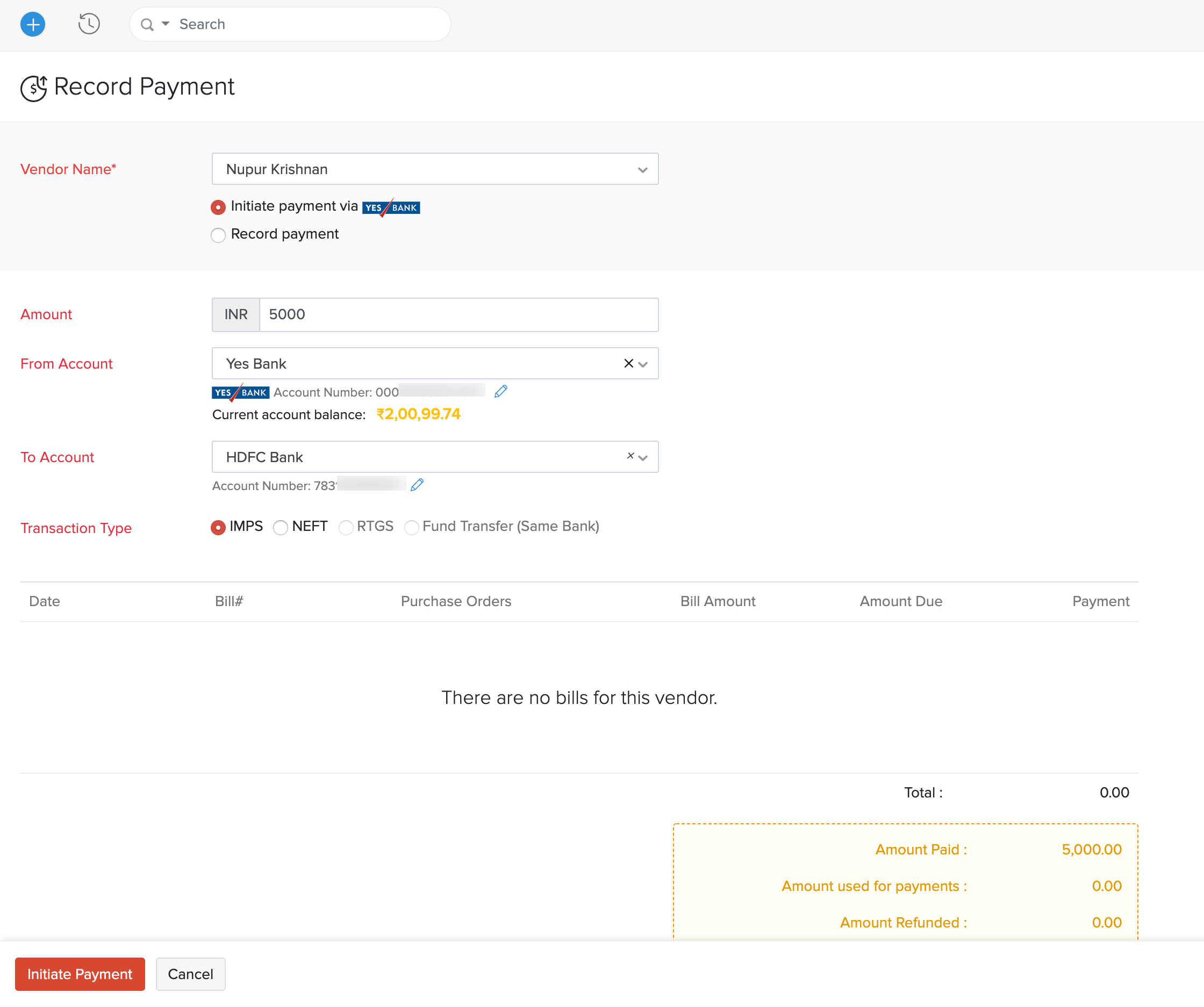This screenshot has width=1204, height=1007.
Task: Select Fund Transfer (Same Bank) option
Action: coord(412,527)
